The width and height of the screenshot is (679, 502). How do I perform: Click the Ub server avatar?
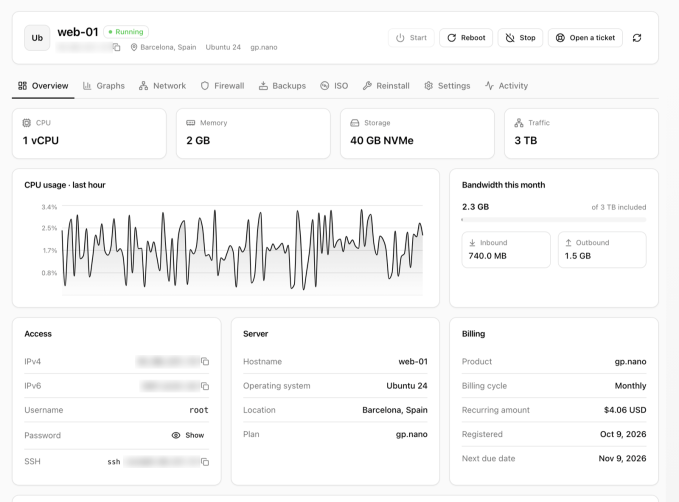[x=37, y=38]
